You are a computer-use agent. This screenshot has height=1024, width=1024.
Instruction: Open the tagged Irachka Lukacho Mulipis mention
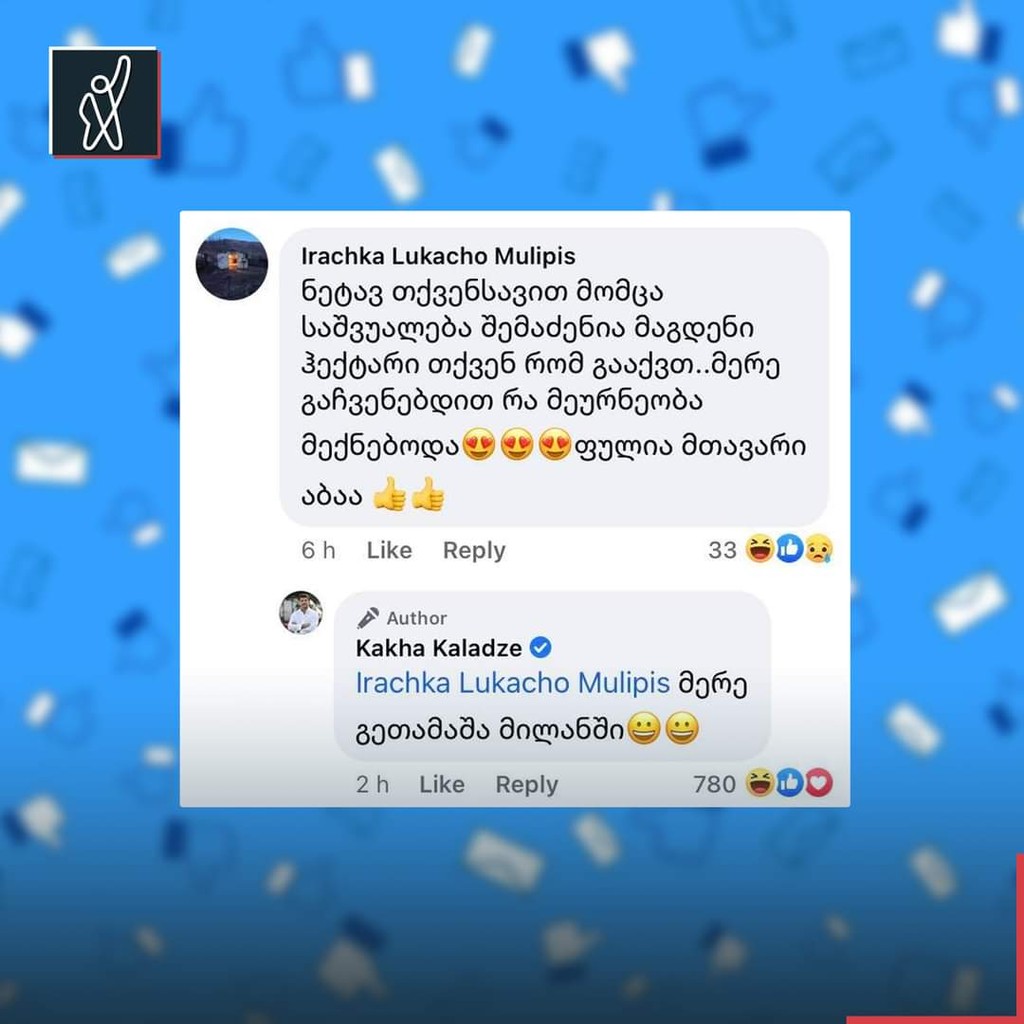pyautogui.click(x=513, y=683)
